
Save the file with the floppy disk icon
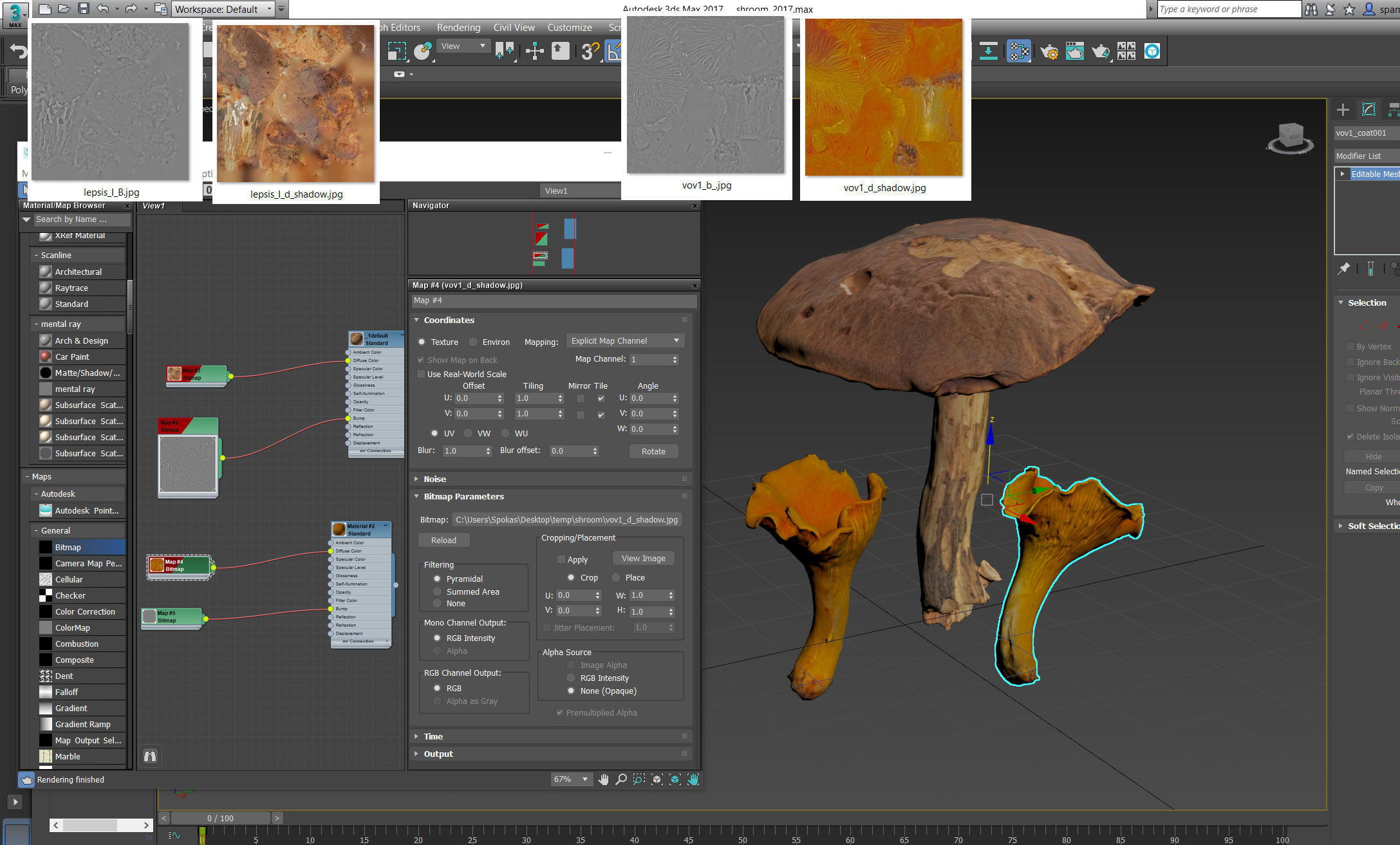(83, 9)
